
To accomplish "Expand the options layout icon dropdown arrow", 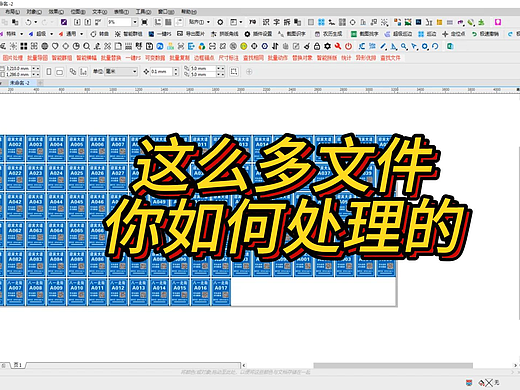I will [241, 22].
